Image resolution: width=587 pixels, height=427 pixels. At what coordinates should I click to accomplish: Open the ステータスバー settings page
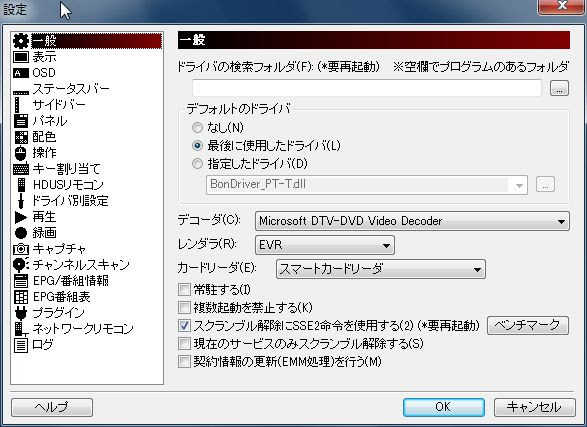pos(71,89)
